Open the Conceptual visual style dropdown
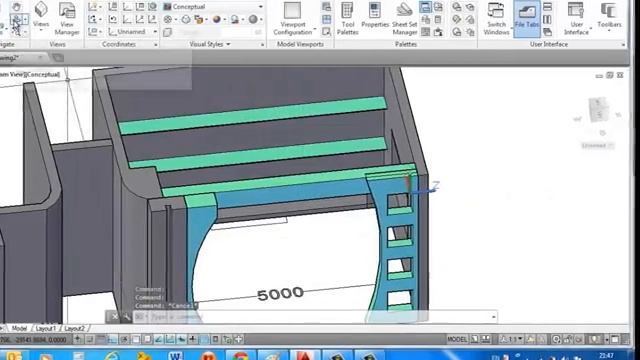This screenshot has width=640, height=360. click(x=213, y=7)
